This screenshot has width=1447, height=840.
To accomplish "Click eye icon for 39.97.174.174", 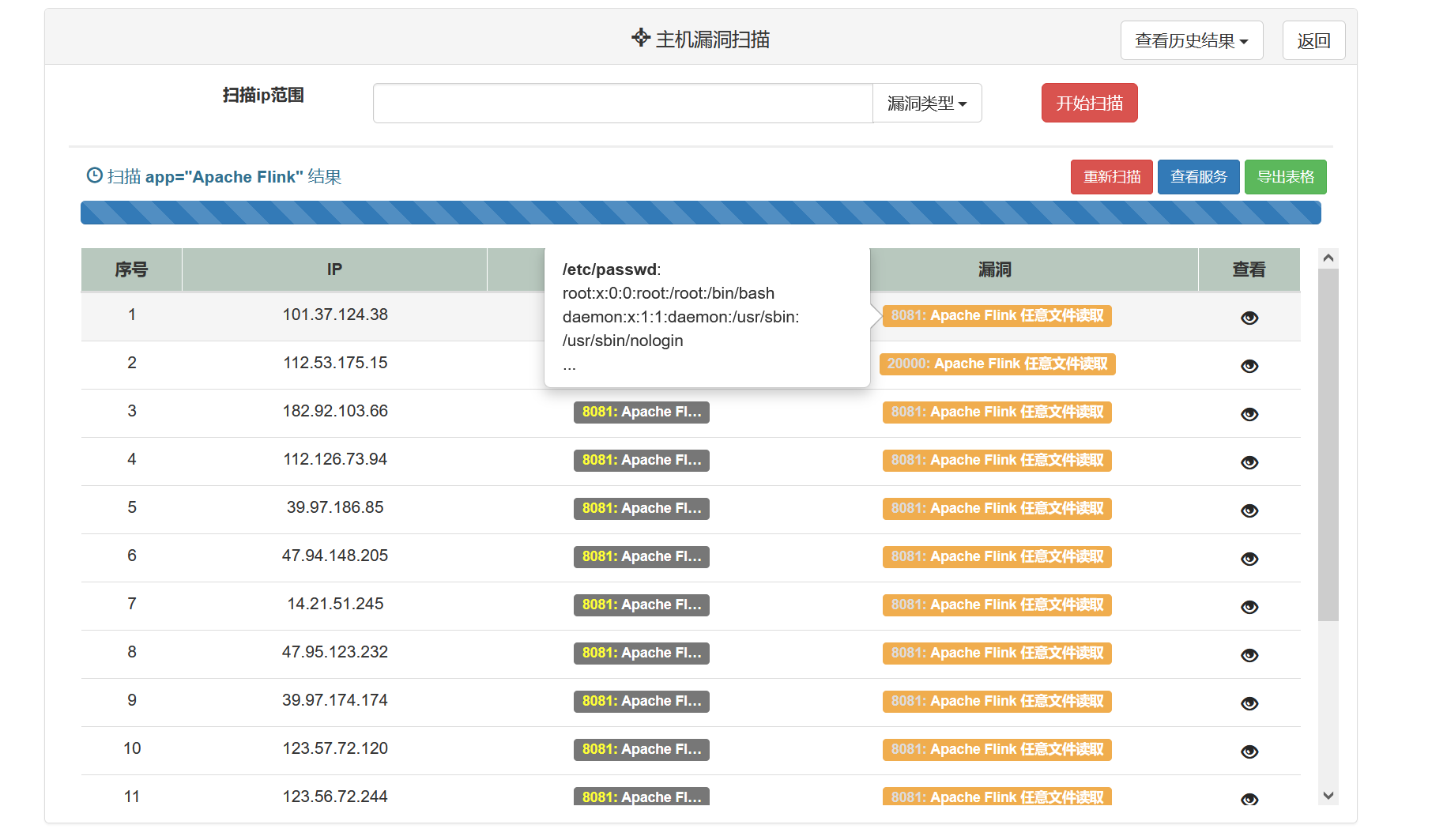I will pyautogui.click(x=1249, y=703).
